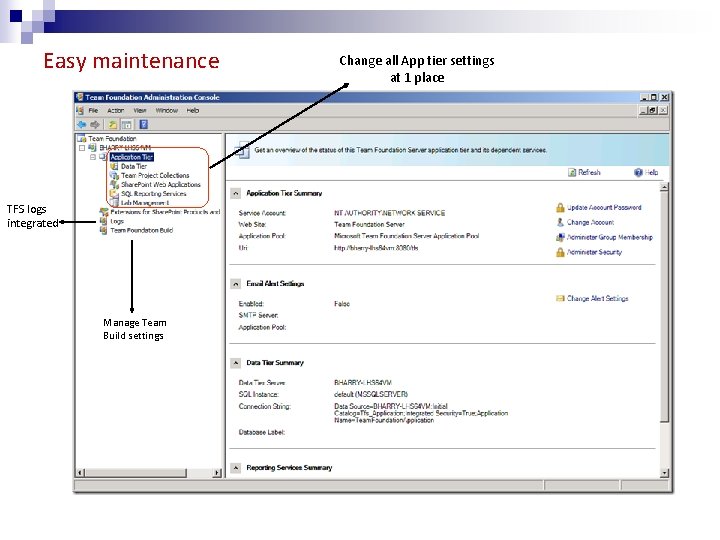Click the SQL Reporting Services node icon

[114, 194]
